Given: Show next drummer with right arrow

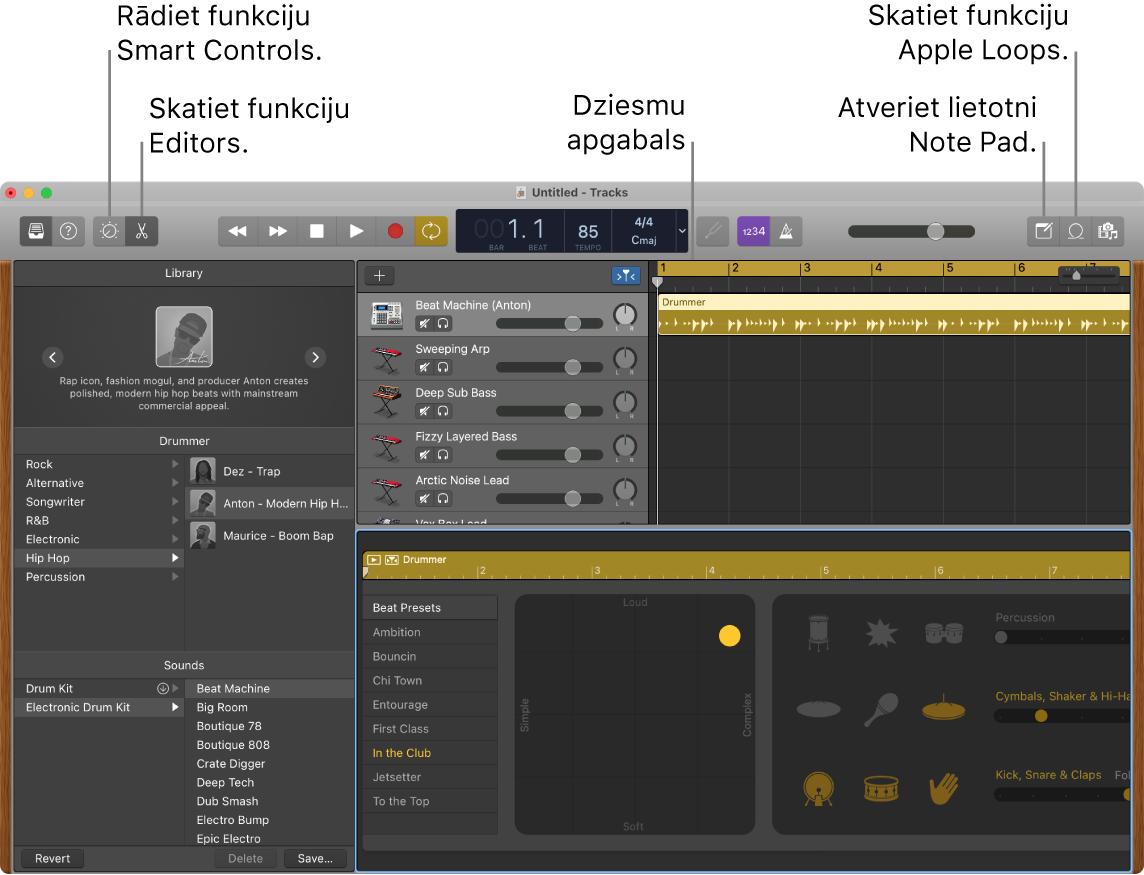Looking at the screenshot, I should coord(315,358).
